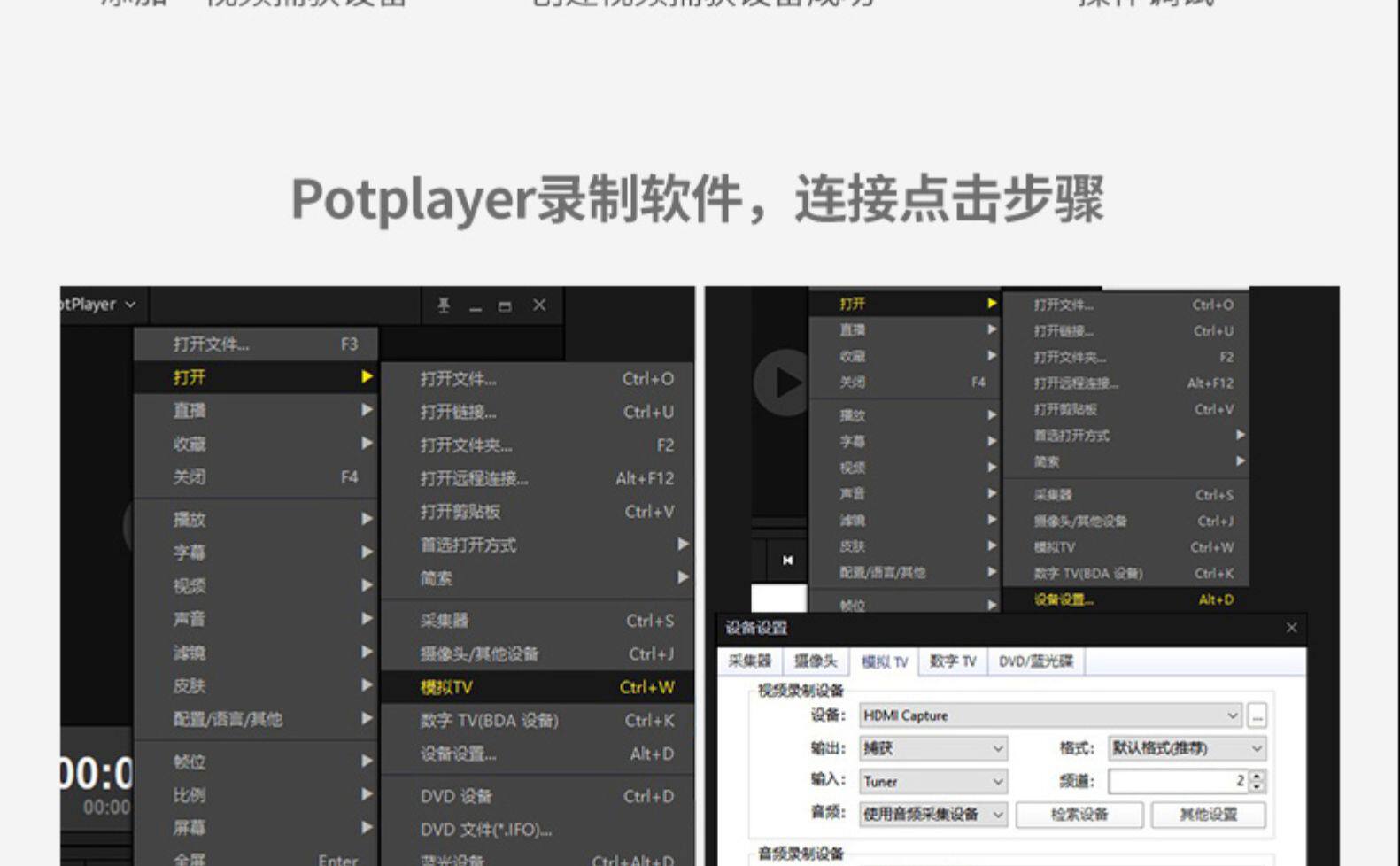Open 收藏 submenu in right window menu
The height and width of the screenshot is (866, 1400).
click(905, 356)
